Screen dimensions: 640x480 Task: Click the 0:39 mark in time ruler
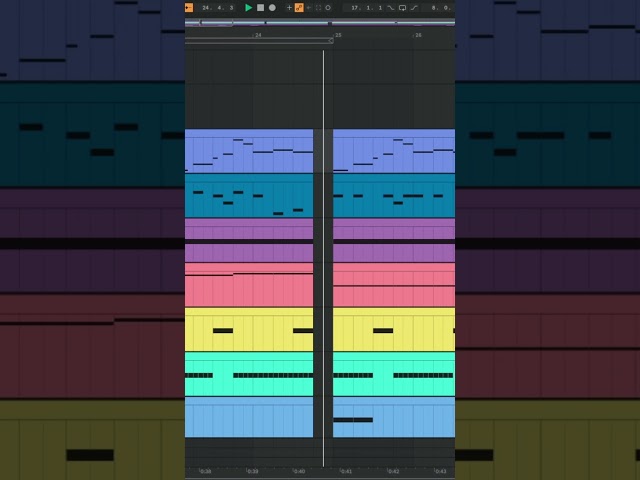point(252,471)
